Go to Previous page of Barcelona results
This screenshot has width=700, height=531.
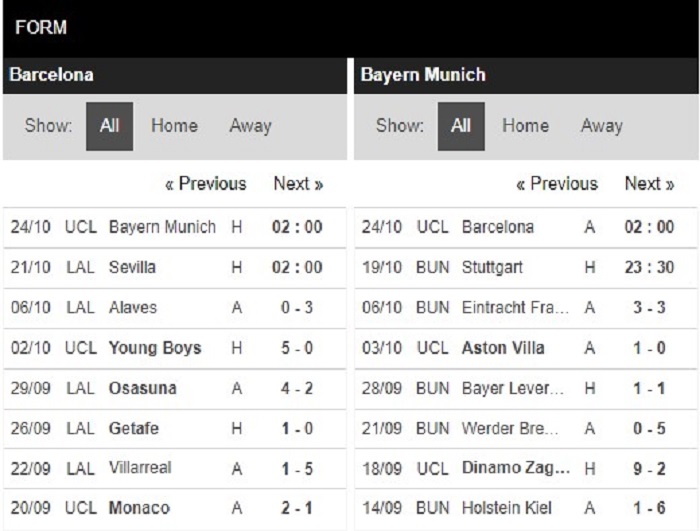(x=206, y=184)
